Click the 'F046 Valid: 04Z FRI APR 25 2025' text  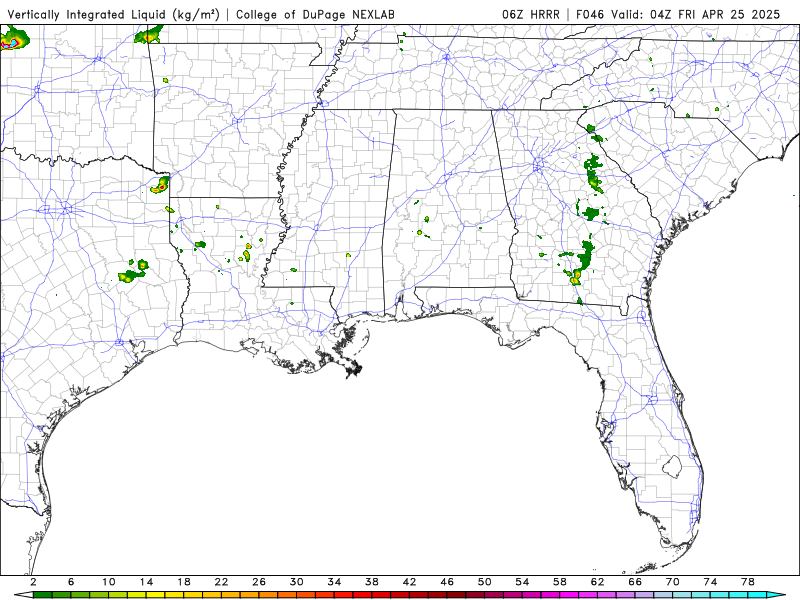click(x=678, y=15)
